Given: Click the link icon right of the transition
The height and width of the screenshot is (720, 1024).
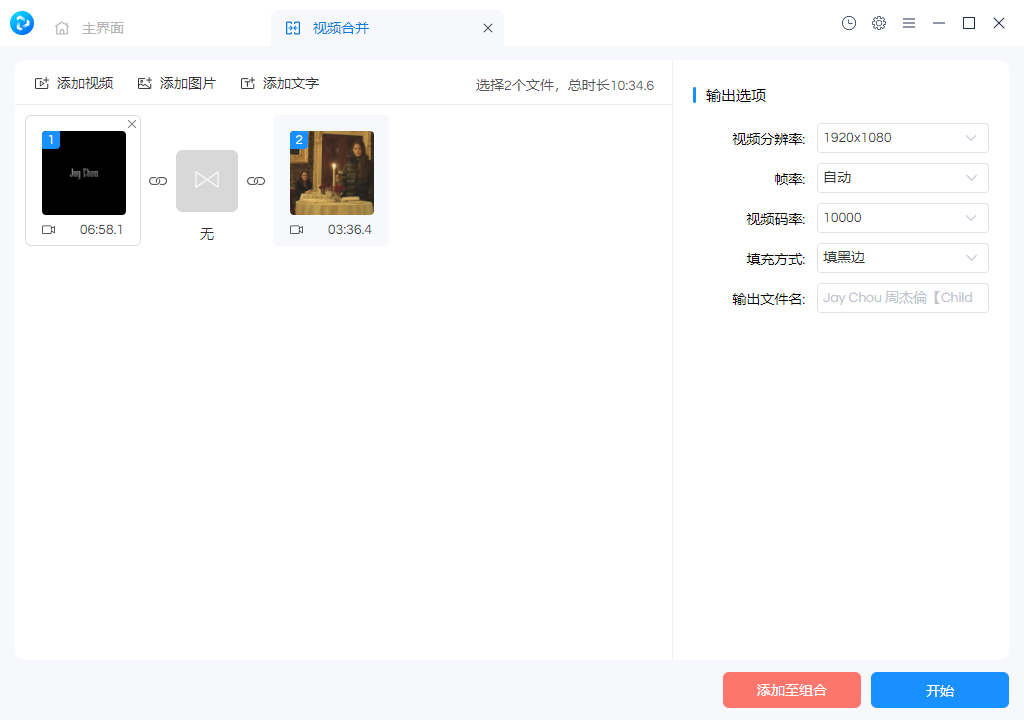Looking at the screenshot, I should point(256,181).
